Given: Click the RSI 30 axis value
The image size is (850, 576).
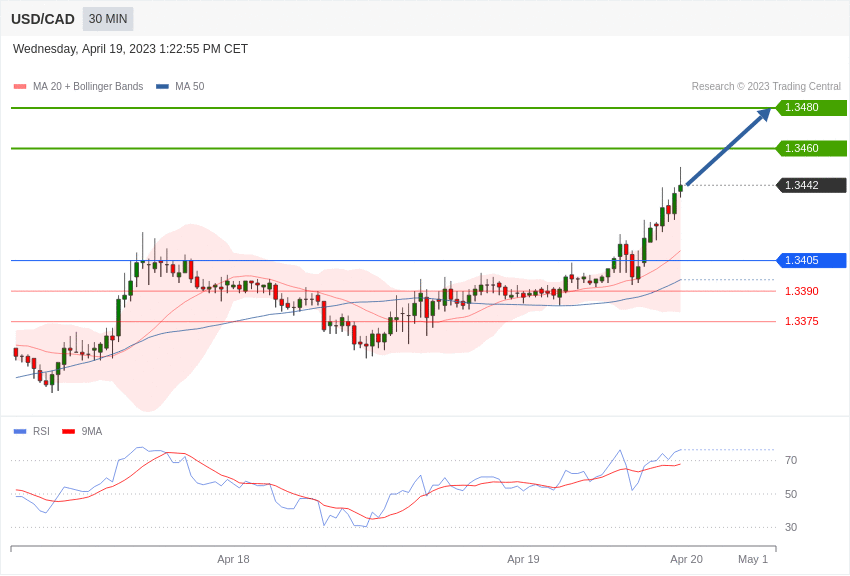Looking at the screenshot, I should [791, 527].
